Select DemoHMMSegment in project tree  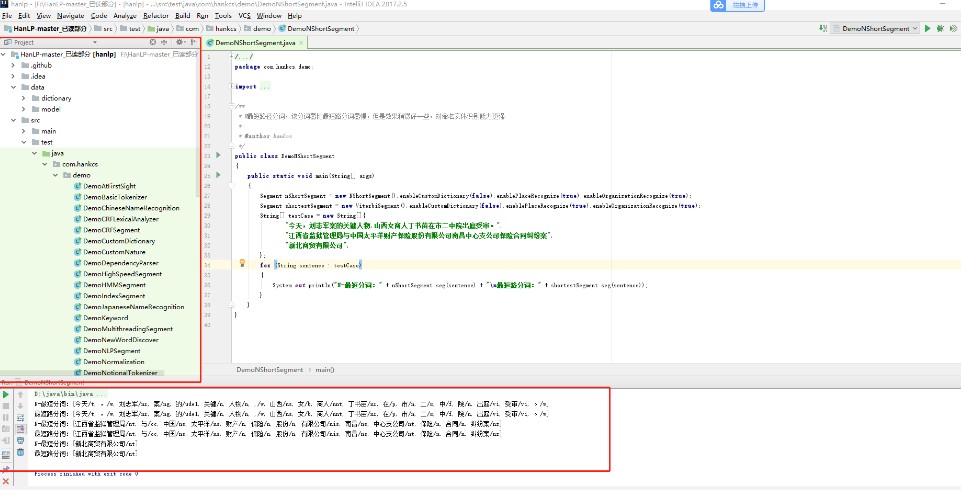(x=114, y=285)
